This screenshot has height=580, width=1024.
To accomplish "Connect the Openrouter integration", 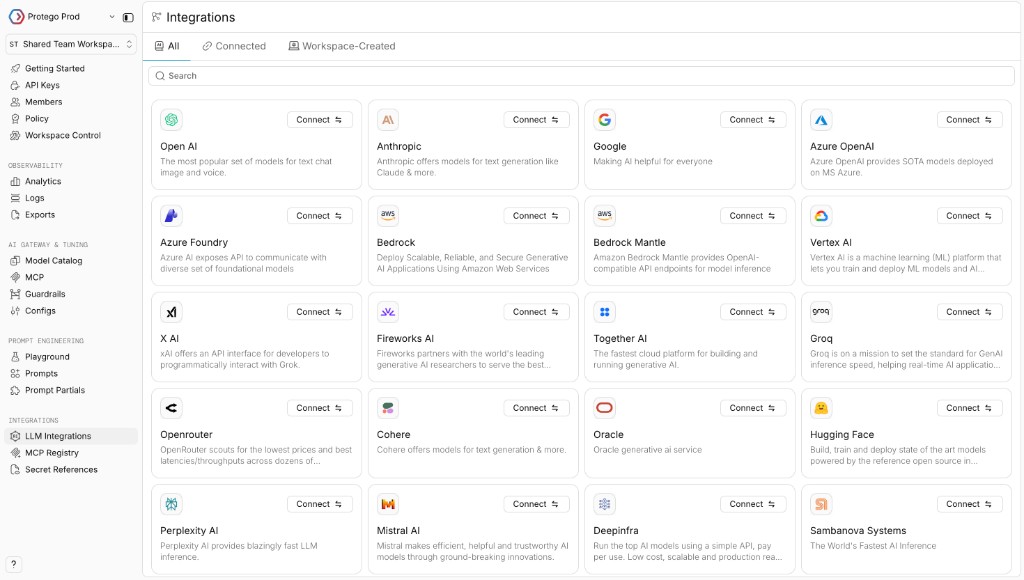I will click(319, 408).
